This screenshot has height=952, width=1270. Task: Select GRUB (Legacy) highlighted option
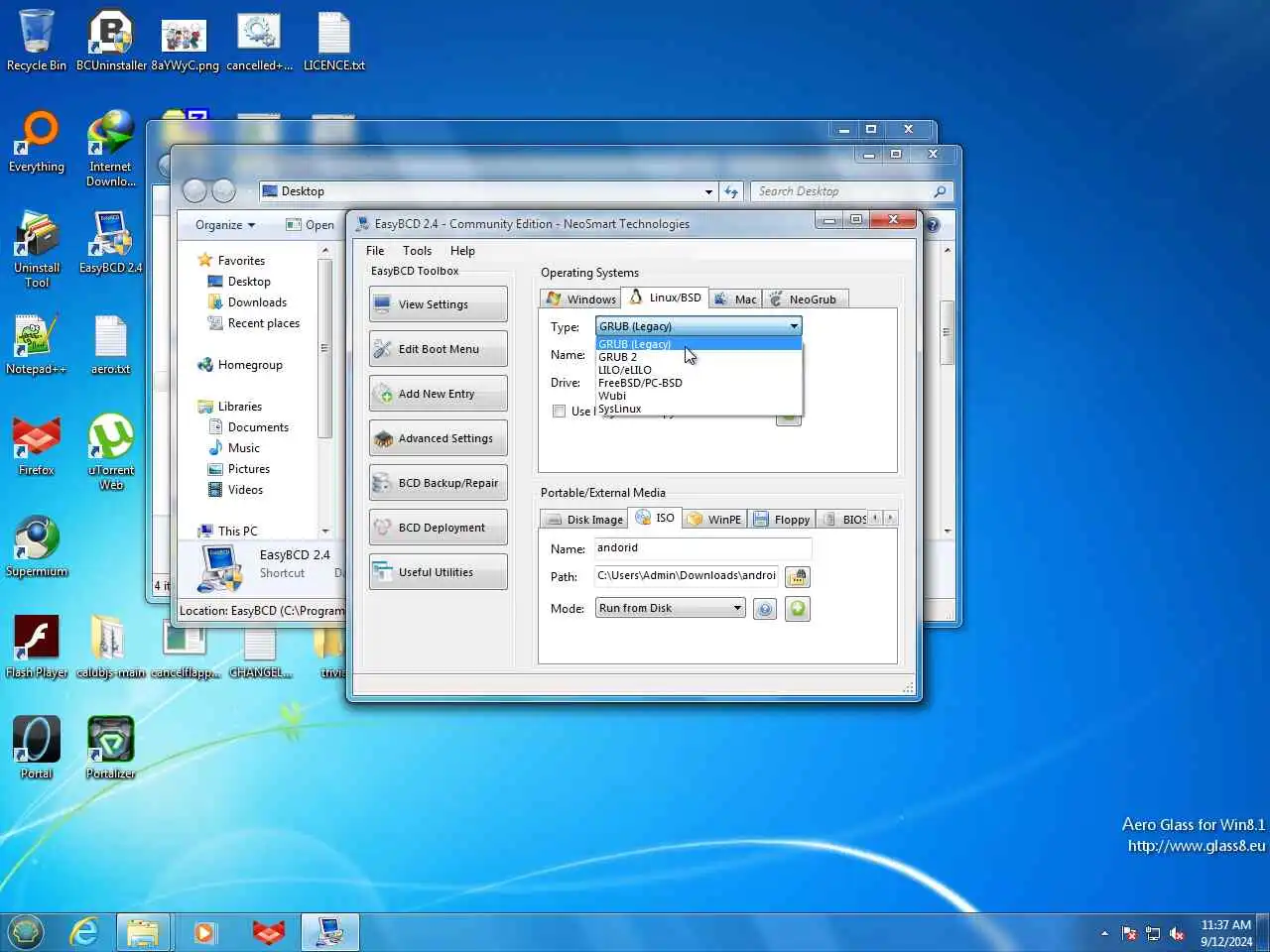tap(698, 344)
